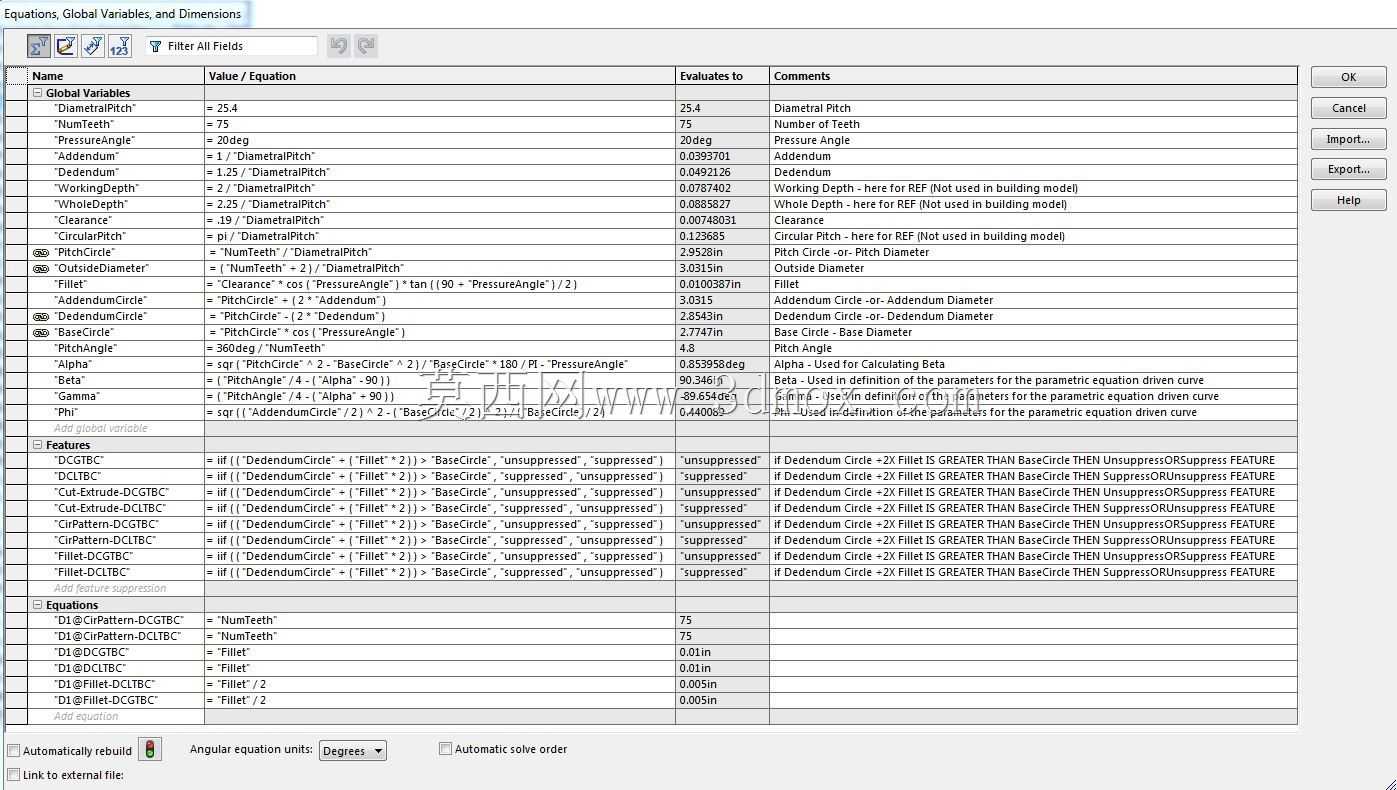Open Angular equation units dropdown
Viewport: 1397px width, 790px height.
(x=353, y=751)
